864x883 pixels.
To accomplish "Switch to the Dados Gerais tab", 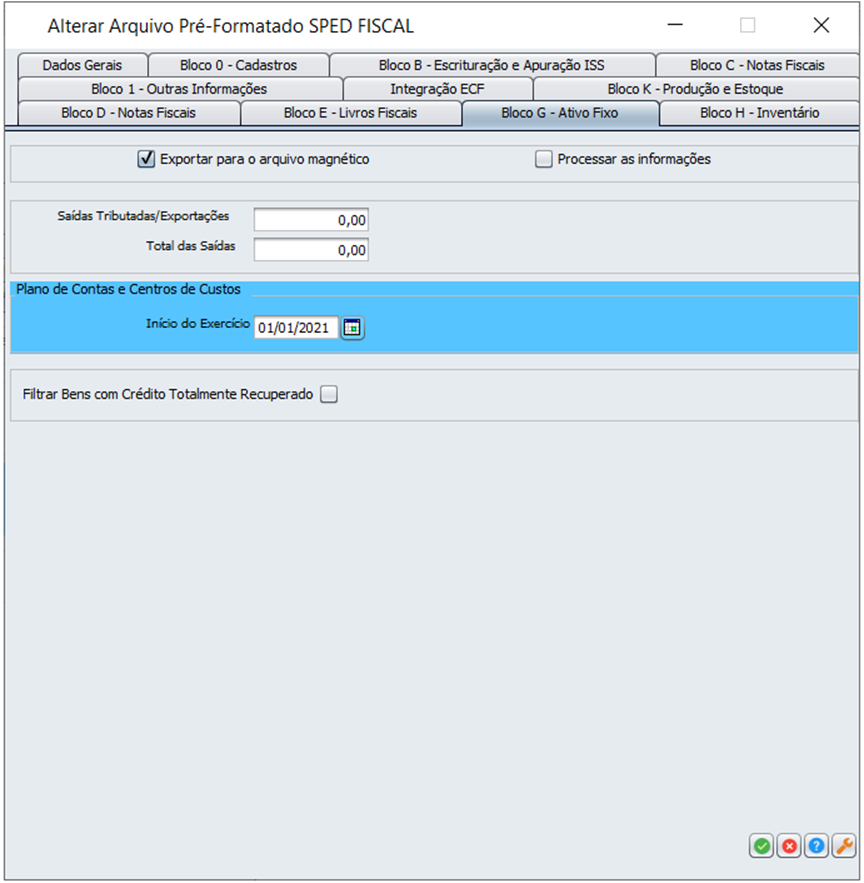I will tap(82, 65).
